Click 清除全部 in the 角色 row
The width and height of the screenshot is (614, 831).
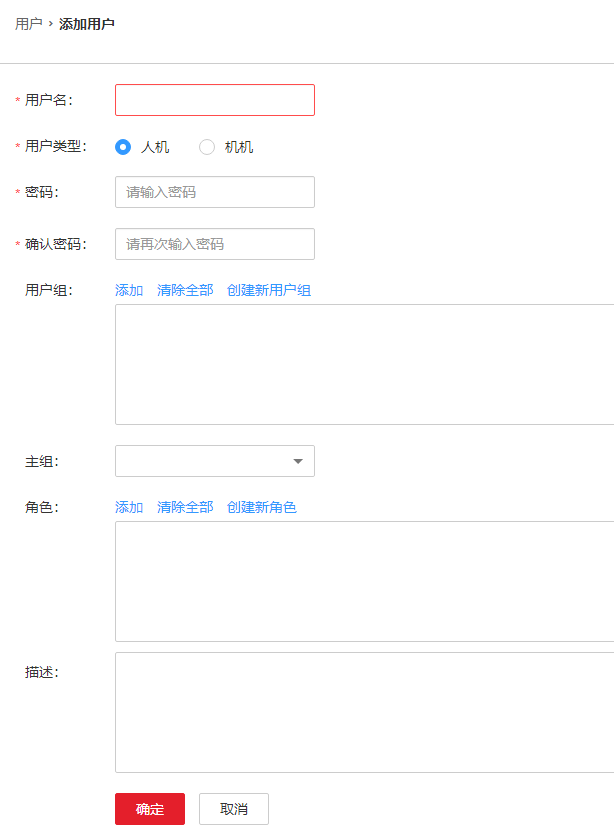(185, 507)
